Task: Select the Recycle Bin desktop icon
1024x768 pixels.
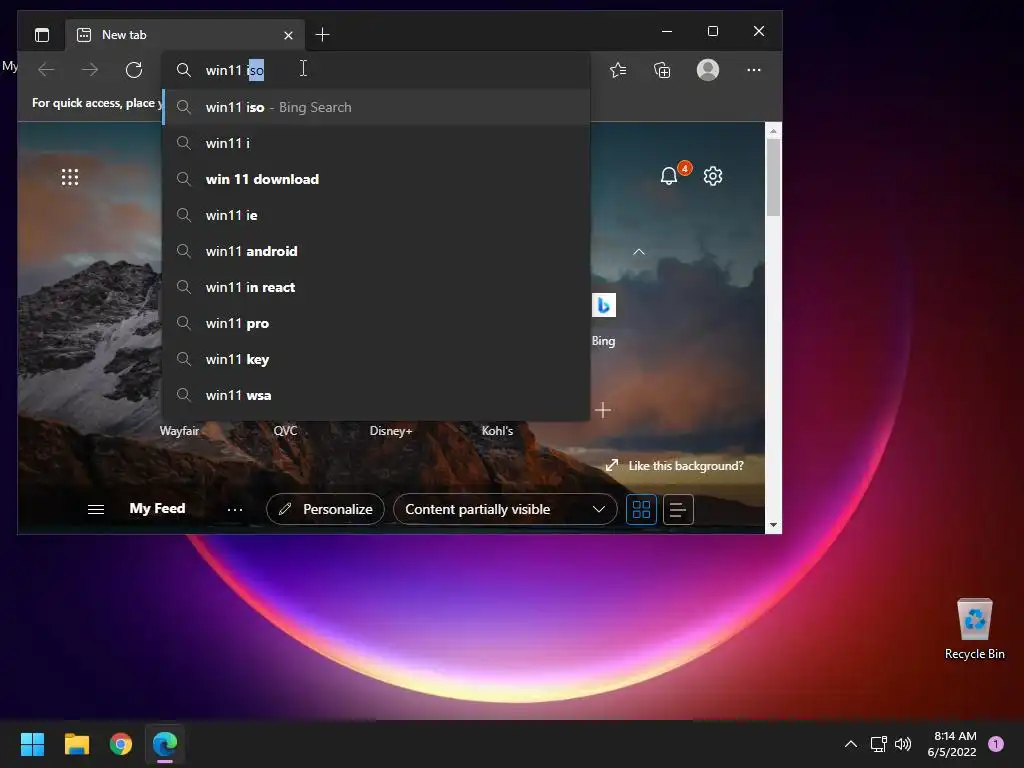Action: click(974, 629)
